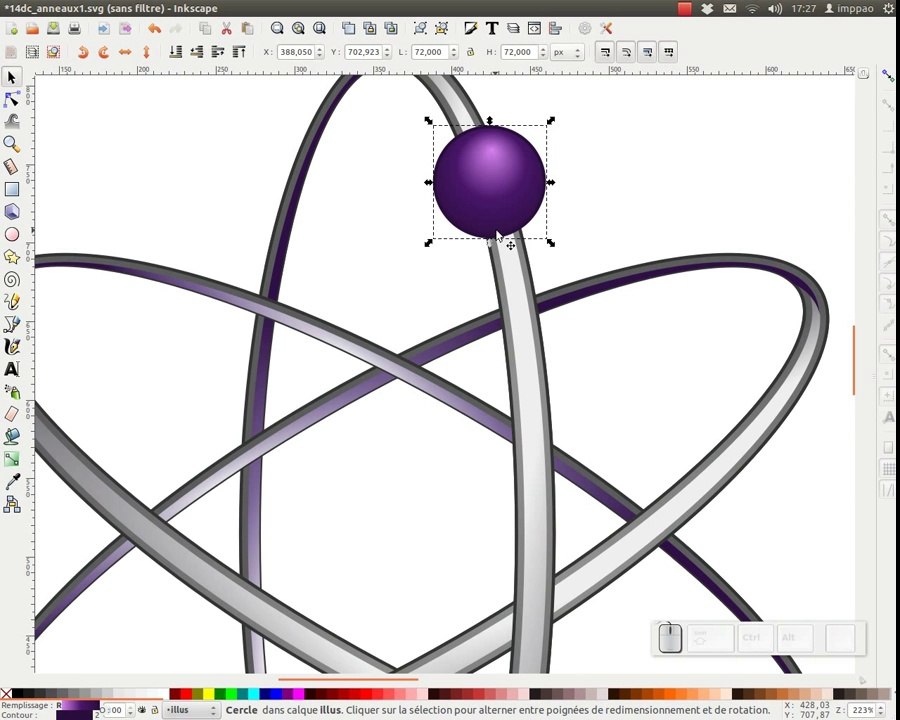The height and width of the screenshot is (720, 900).
Task: Click the Print icon
Action: (74, 28)
